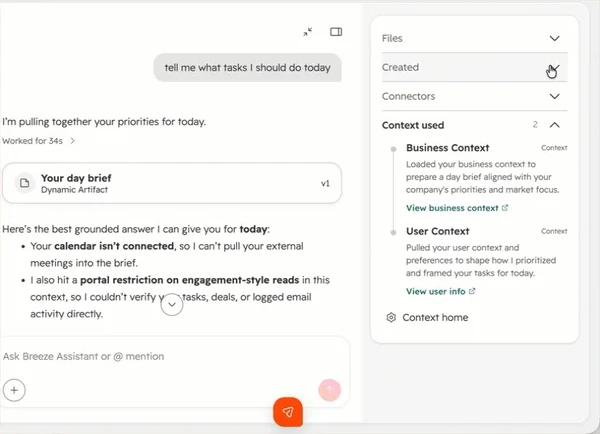Click the 'Context' tag beside Business Context

tap(554, 148)
